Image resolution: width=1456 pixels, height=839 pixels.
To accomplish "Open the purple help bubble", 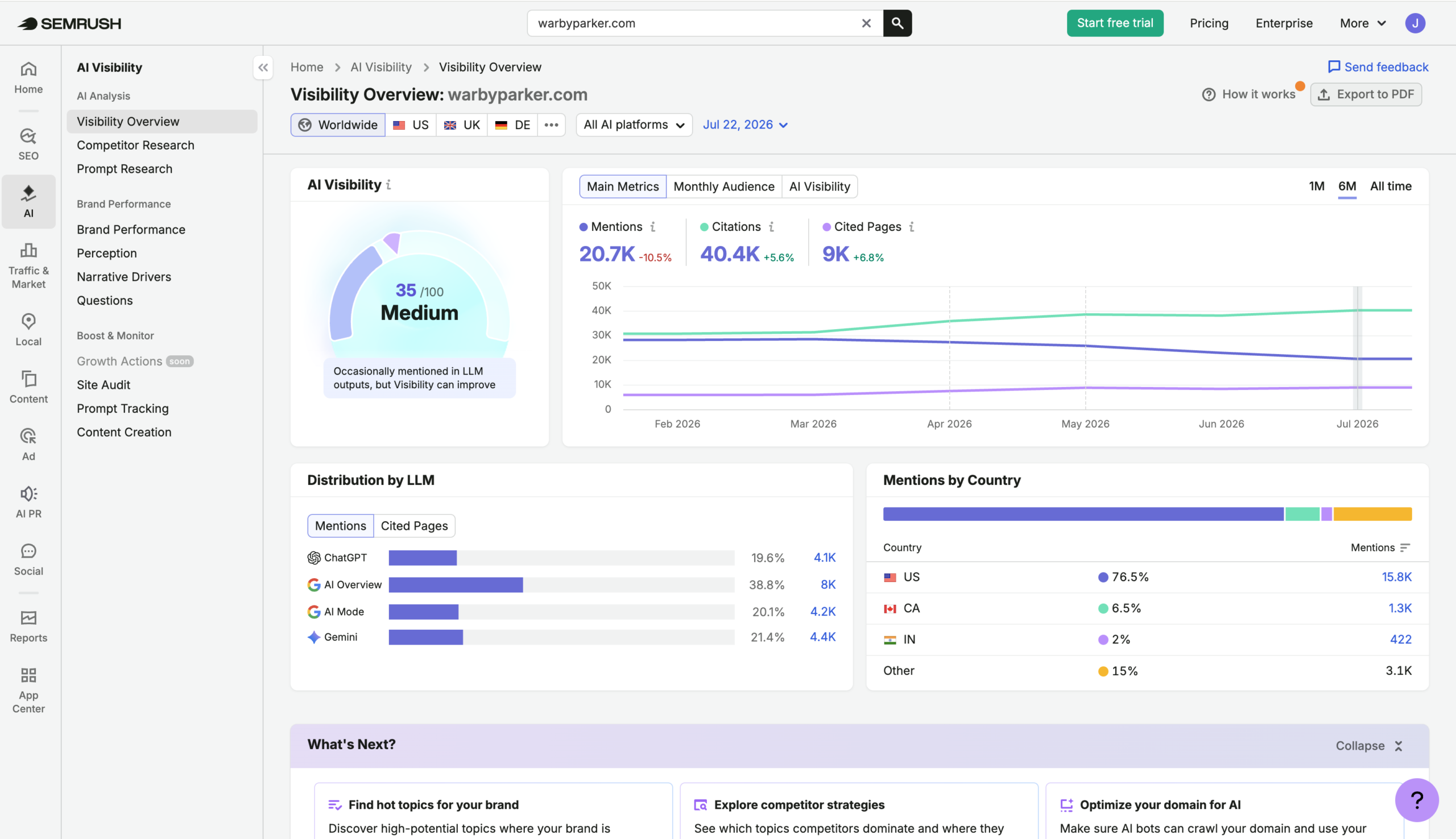I will [x=1416, y=800].
